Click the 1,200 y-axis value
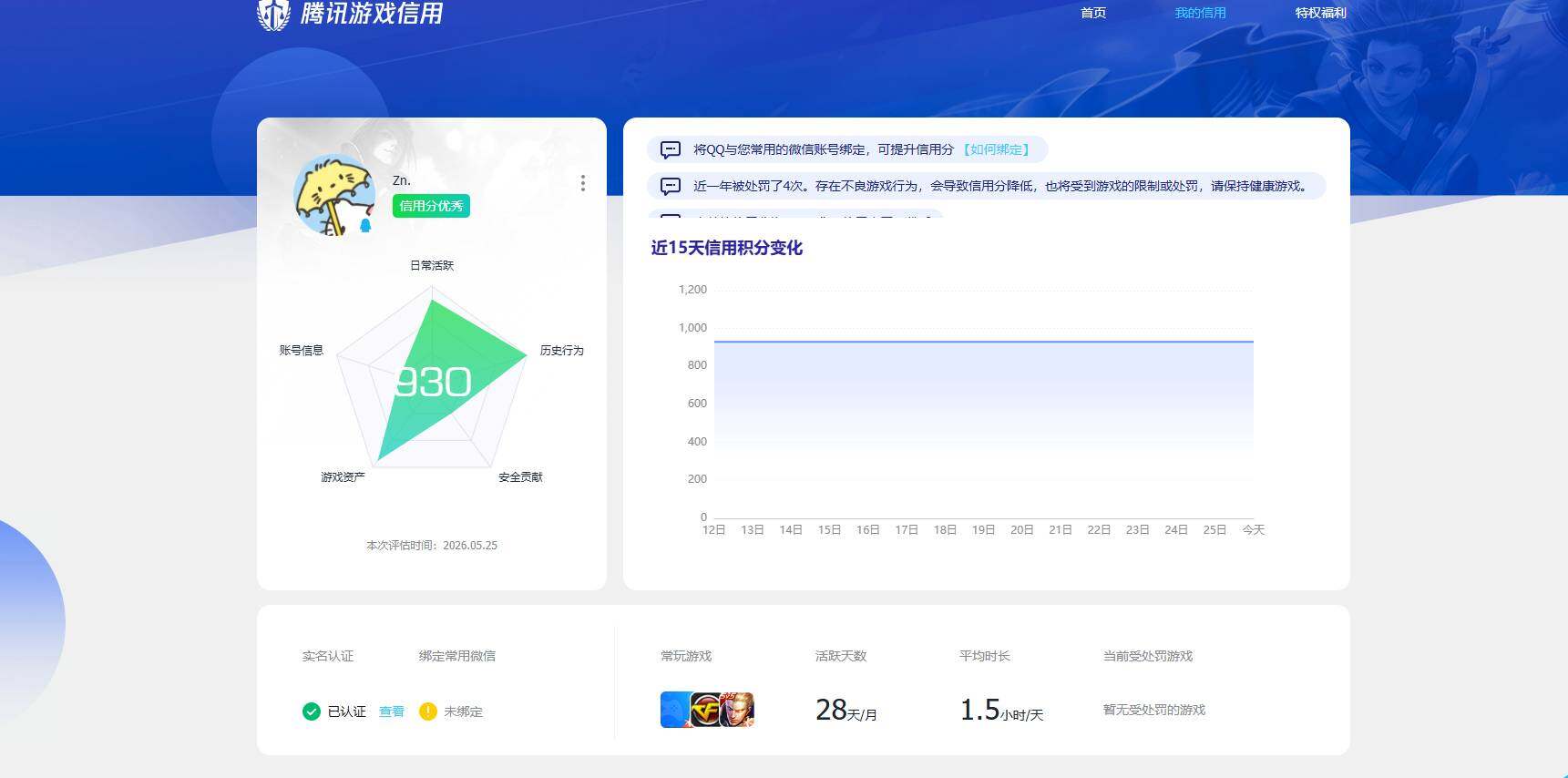The width and height of the screenshot is (1568, 778). point(692,290)
